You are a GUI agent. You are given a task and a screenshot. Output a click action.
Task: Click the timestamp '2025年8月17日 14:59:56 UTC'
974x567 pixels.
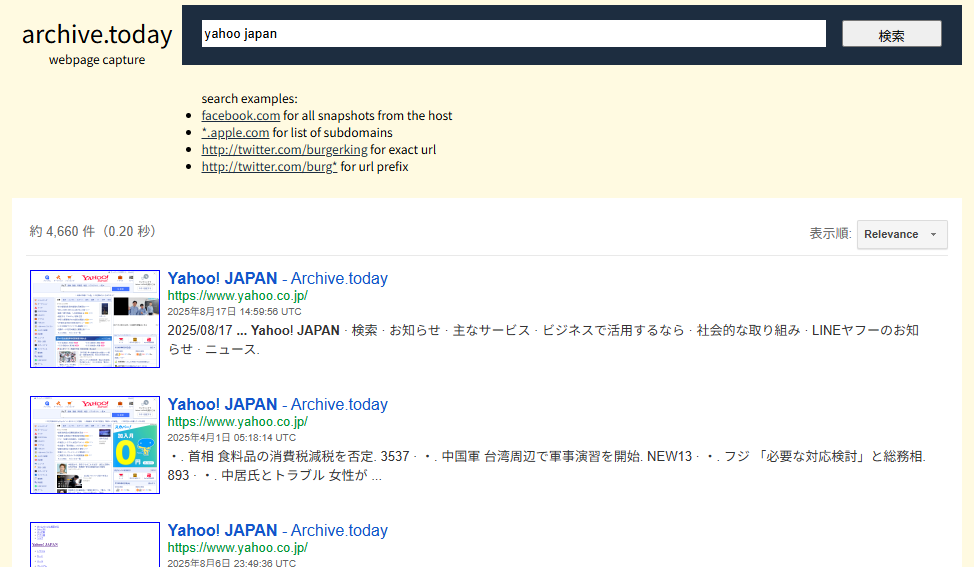click(x=234, y=312)
